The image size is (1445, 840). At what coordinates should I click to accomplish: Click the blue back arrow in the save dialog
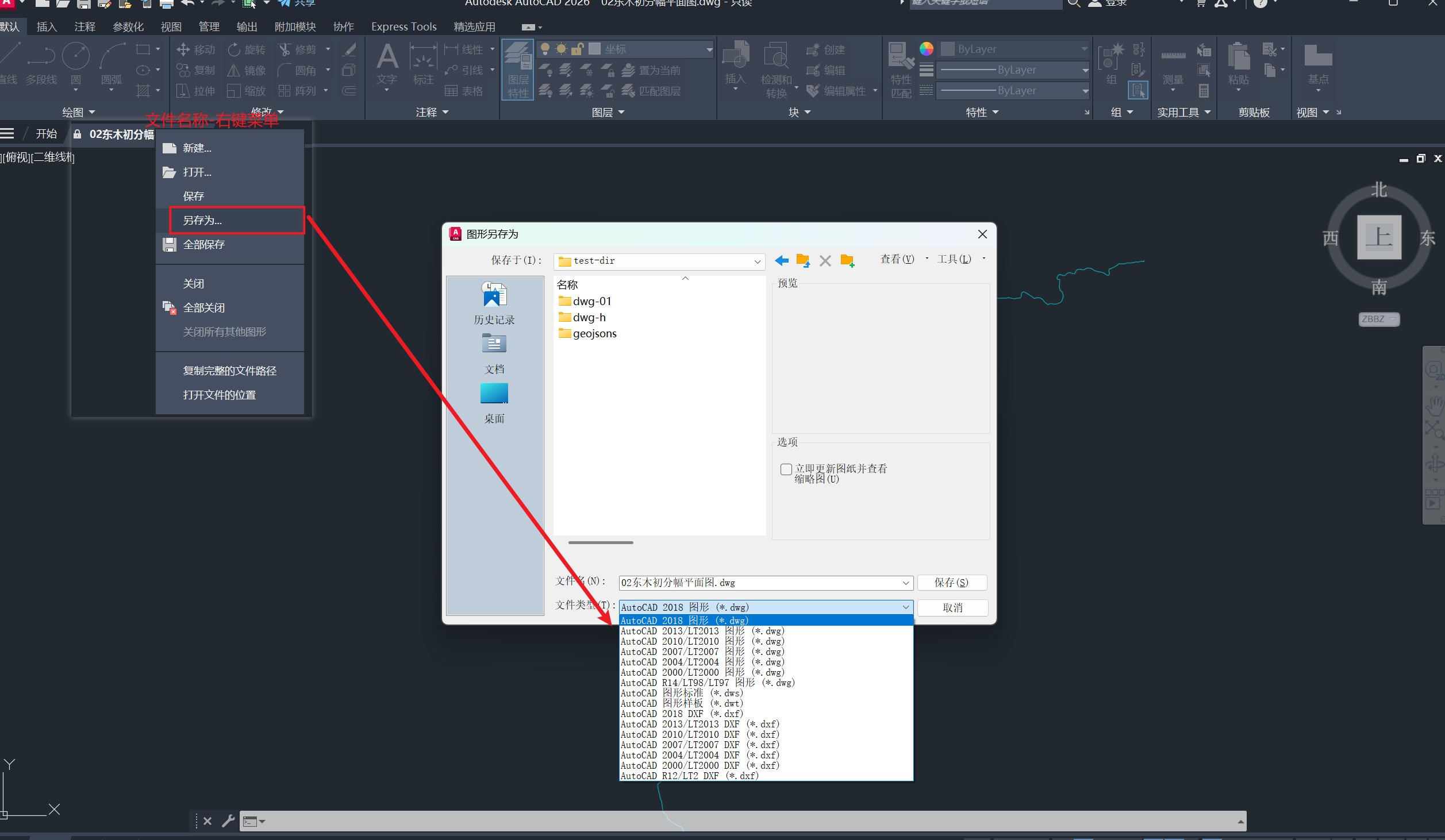[x=781, y=261]
